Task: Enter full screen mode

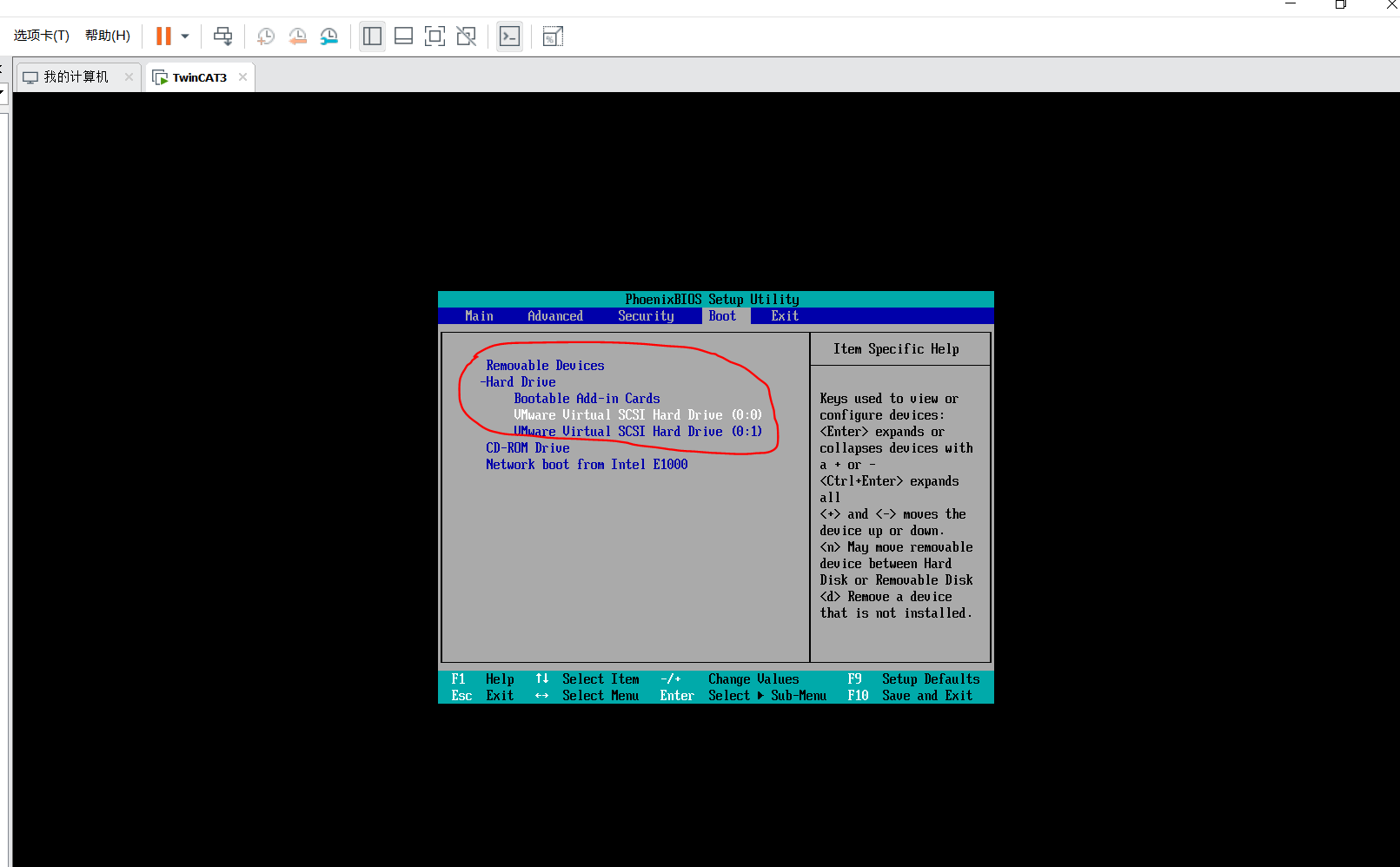Action: (435, 36)
